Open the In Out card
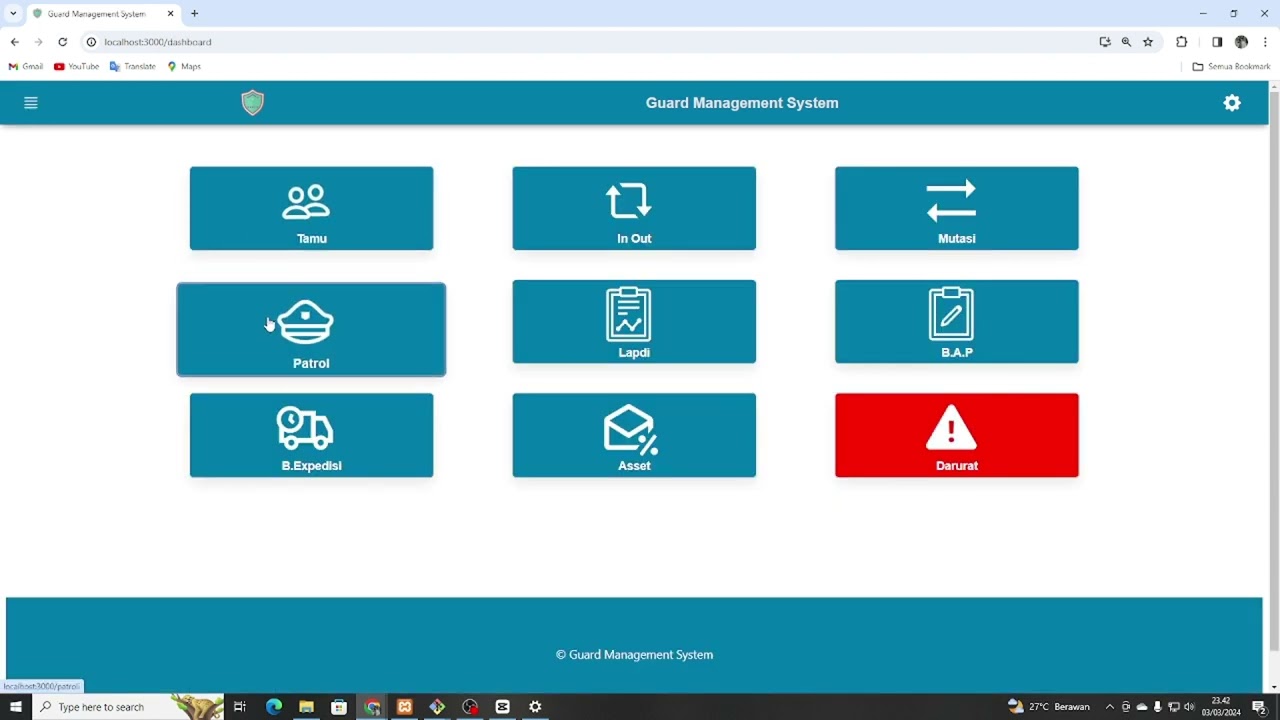Viewport: 1280px width, 720px height. (x=634, y=208)
